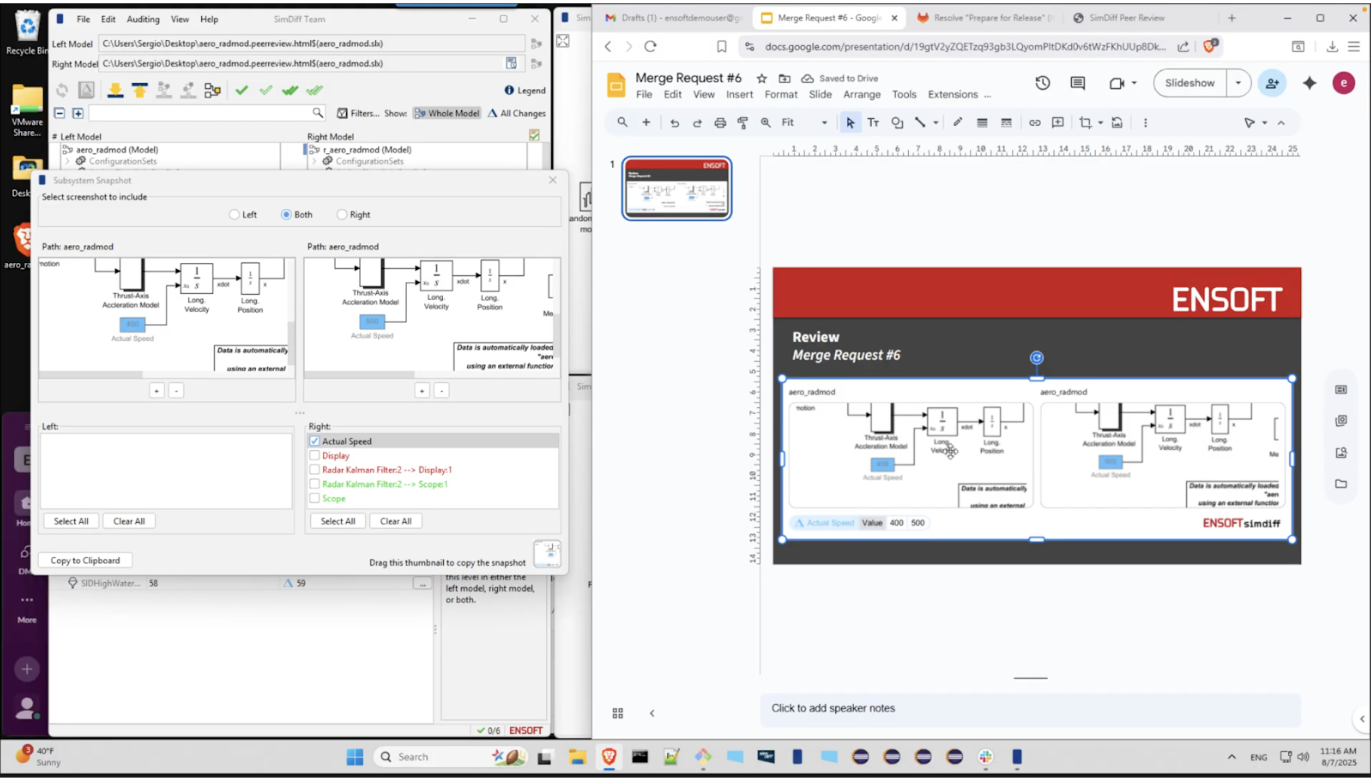Check Radar Kalman Filter:2 --> Scope:1 checkbox

click(314, 484)
